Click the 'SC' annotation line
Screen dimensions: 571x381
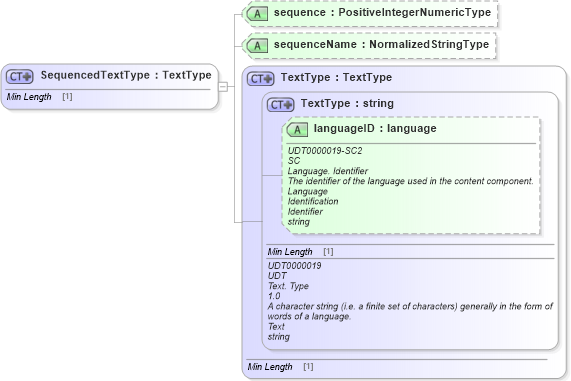(294, 161)
